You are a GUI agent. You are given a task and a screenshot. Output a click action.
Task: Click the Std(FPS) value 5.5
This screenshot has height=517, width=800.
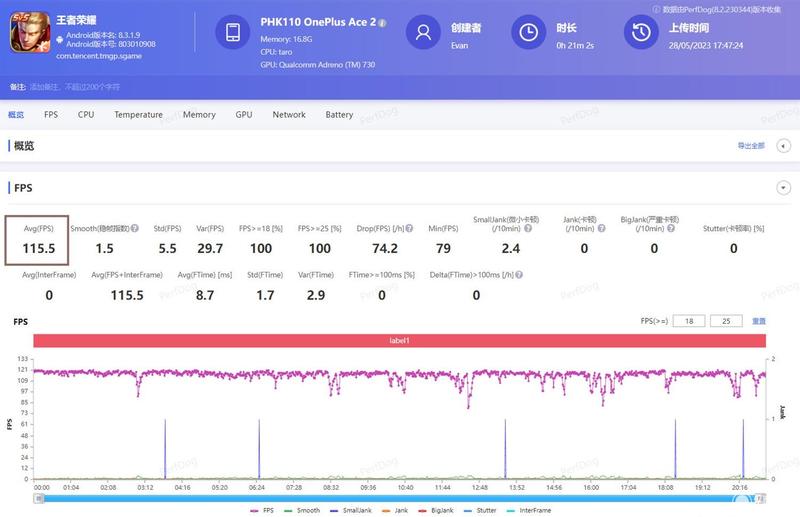(167, 249)
